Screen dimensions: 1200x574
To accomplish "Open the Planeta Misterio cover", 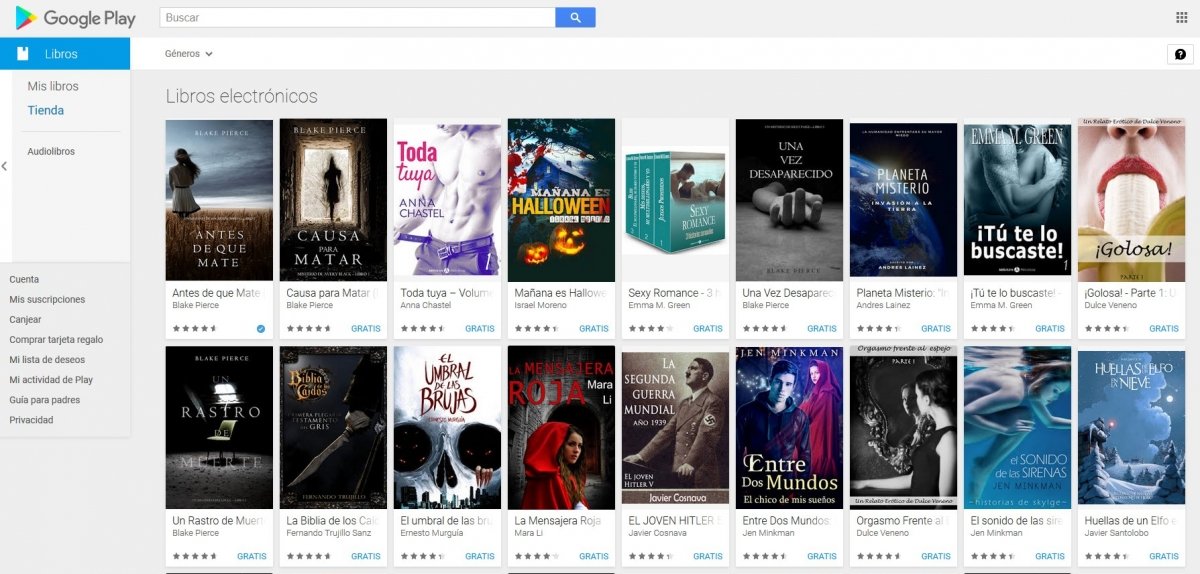I will [x=903, y=200].
